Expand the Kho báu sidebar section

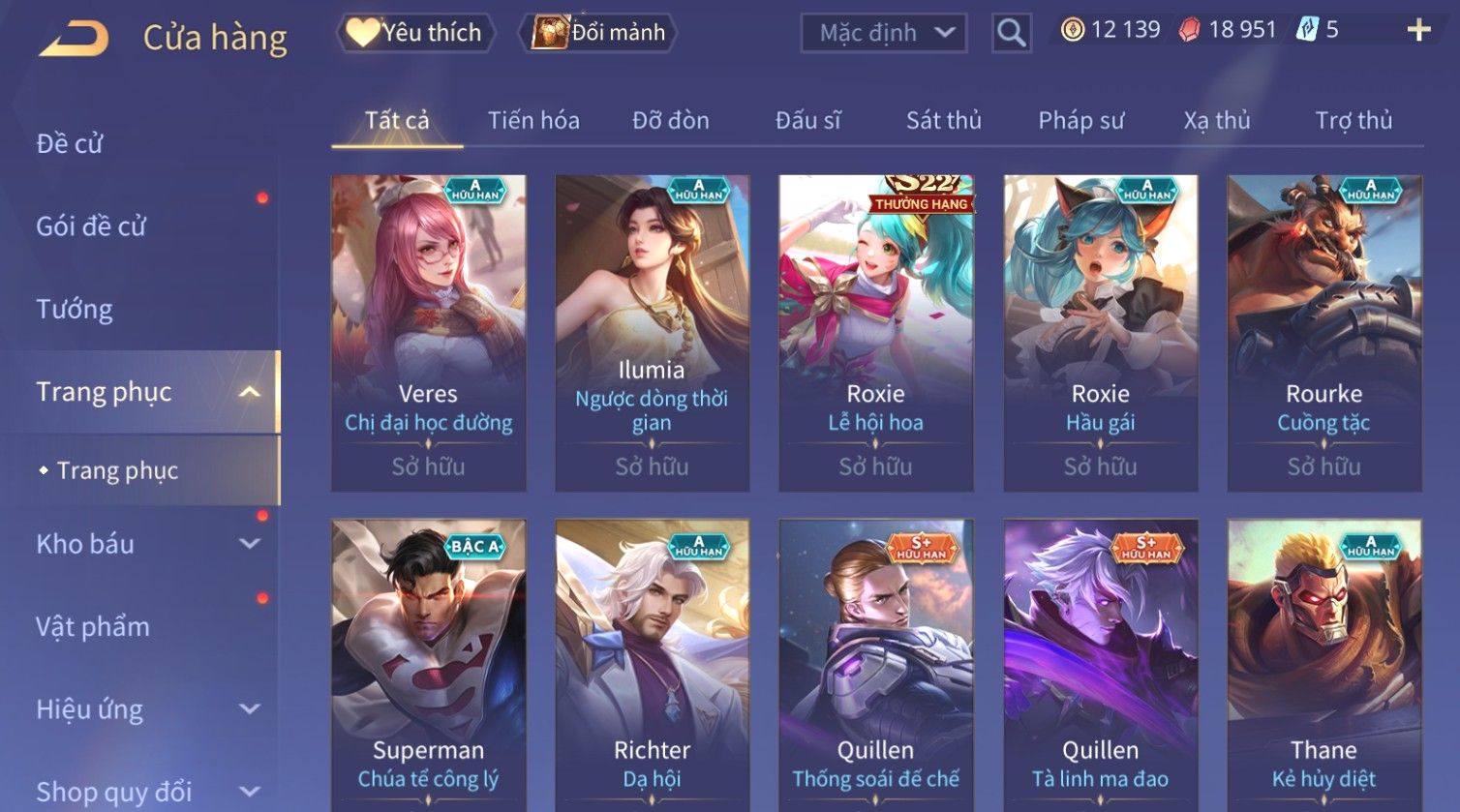(x=249, y=544)
